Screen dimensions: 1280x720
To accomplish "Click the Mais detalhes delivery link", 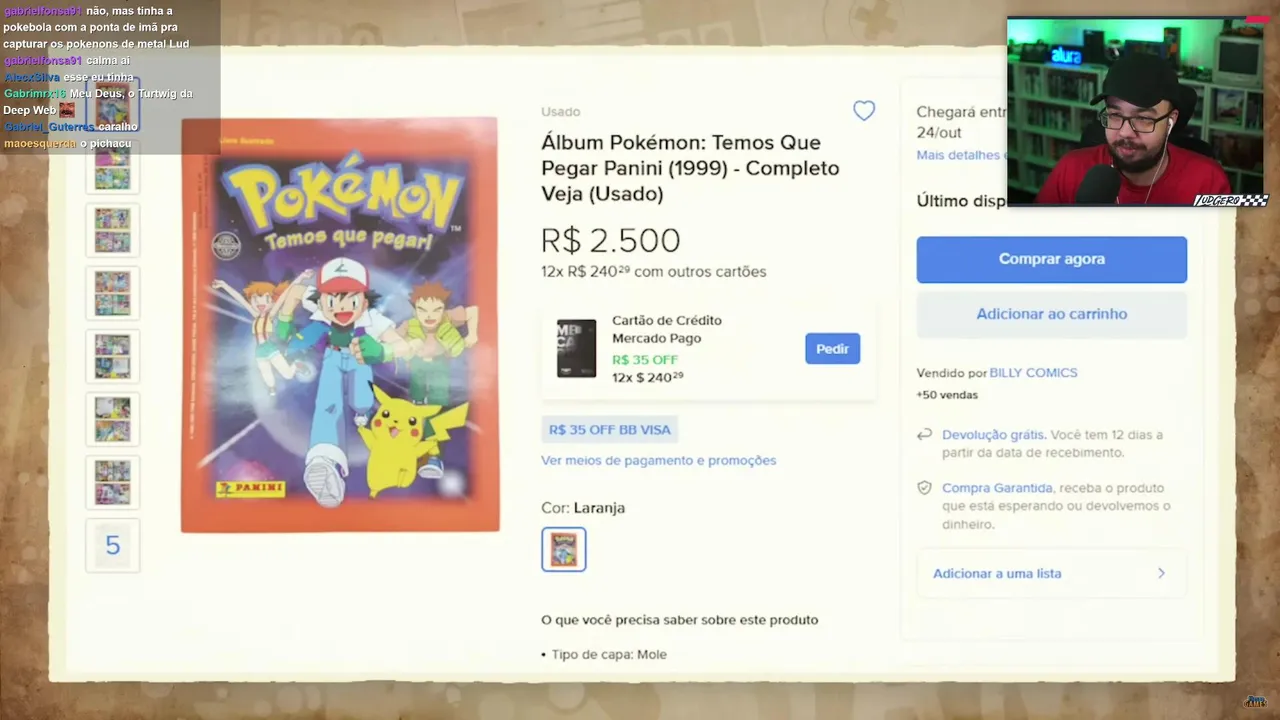I will pos(958,155).
